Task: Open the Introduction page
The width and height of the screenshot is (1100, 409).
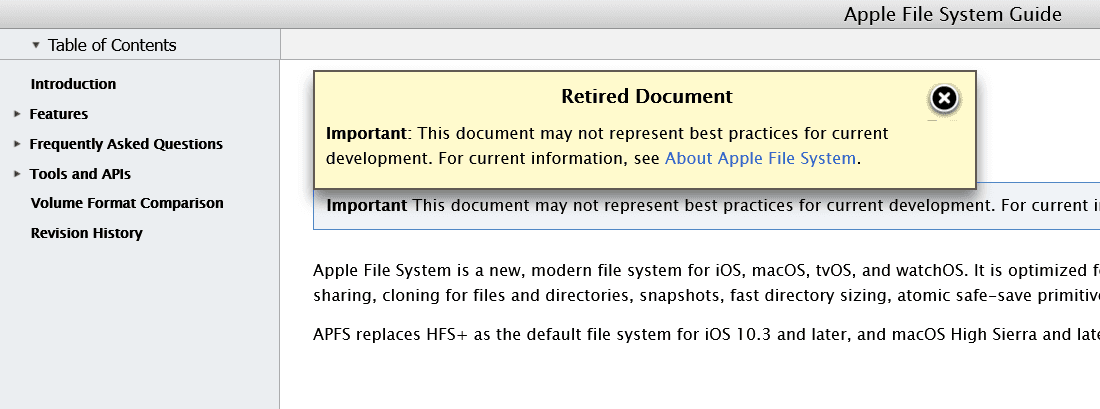Action: click(73, 84)
